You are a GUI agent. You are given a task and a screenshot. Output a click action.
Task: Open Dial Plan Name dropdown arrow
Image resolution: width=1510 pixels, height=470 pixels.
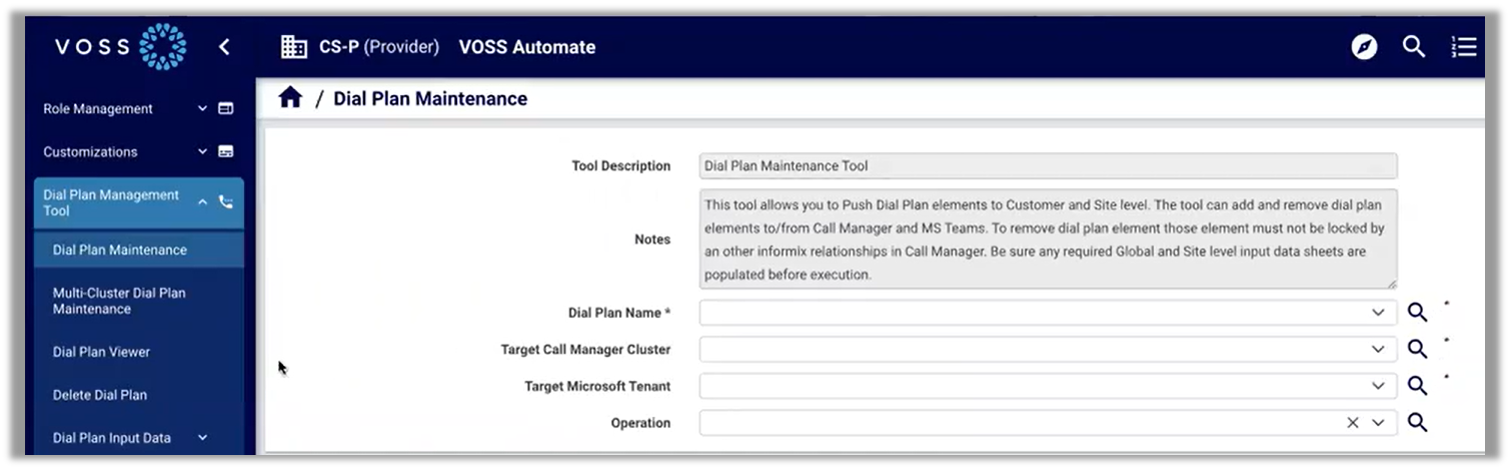[1378, 313]
